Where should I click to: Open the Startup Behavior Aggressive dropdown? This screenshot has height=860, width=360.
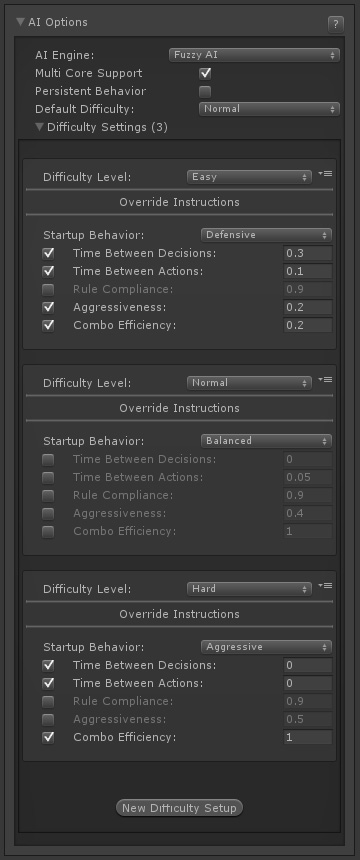266,647
